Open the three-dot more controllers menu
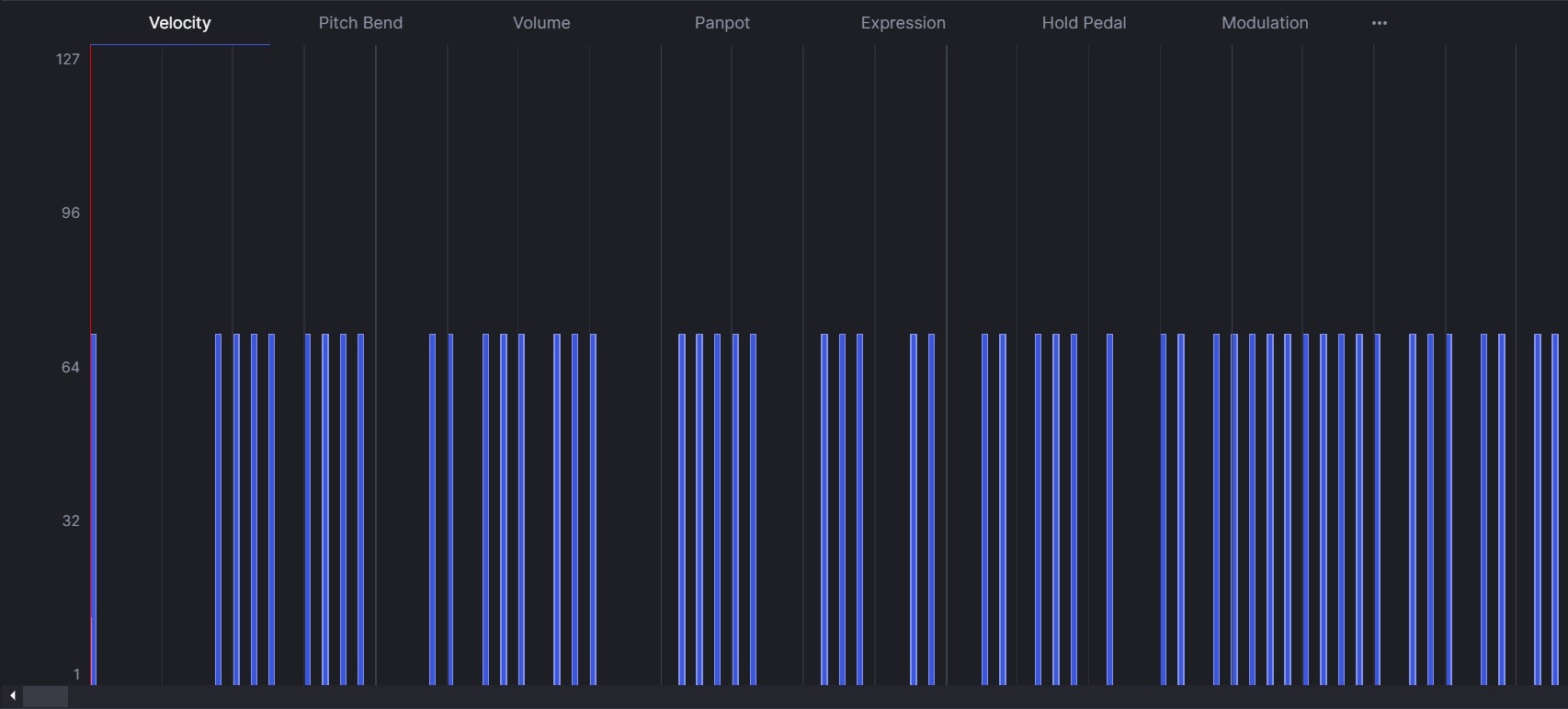Image resolution: width=1568 pixels, height=709 pixels. click(x=1379, y=23)
